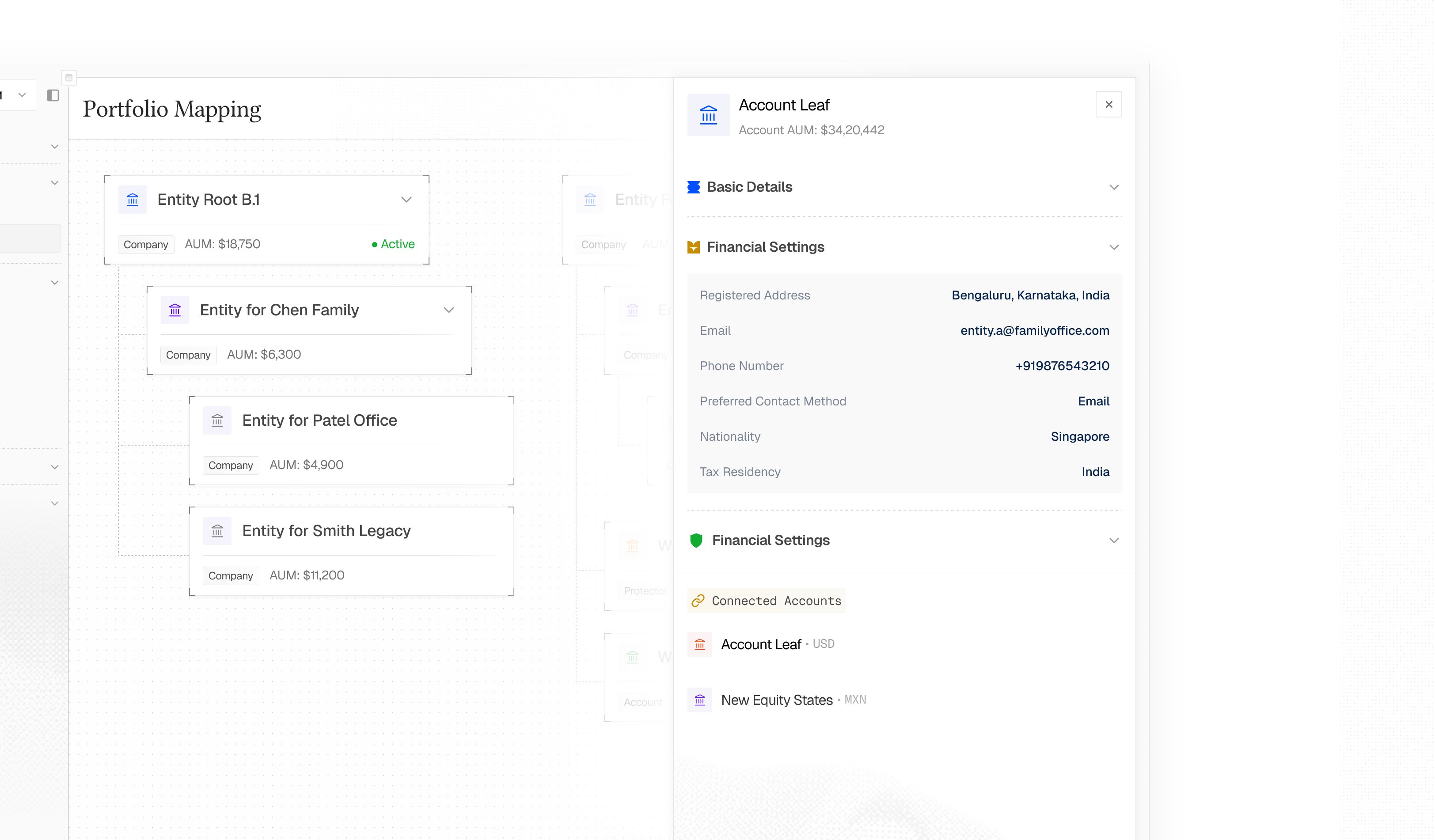
Task: Click the AUM: $6,300 value
Action: click(x=264, y=355)
